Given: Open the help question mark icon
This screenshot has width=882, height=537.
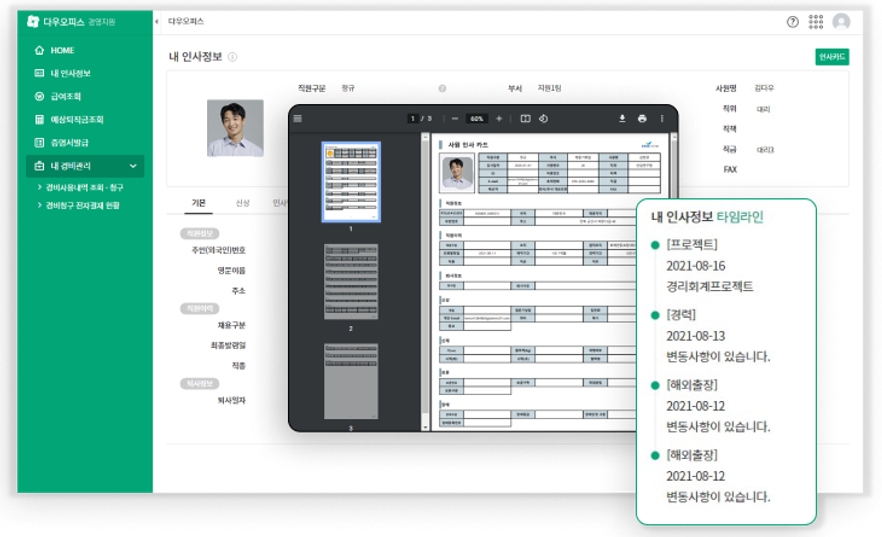Looking at the screenshot, I should point(793,22).
